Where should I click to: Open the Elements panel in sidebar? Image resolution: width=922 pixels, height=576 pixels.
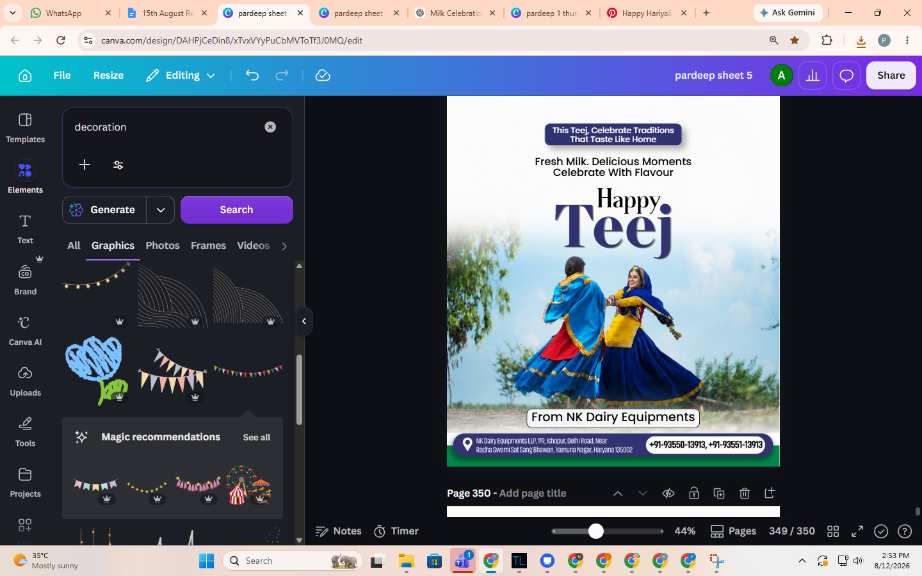click(x=25, y=178)
